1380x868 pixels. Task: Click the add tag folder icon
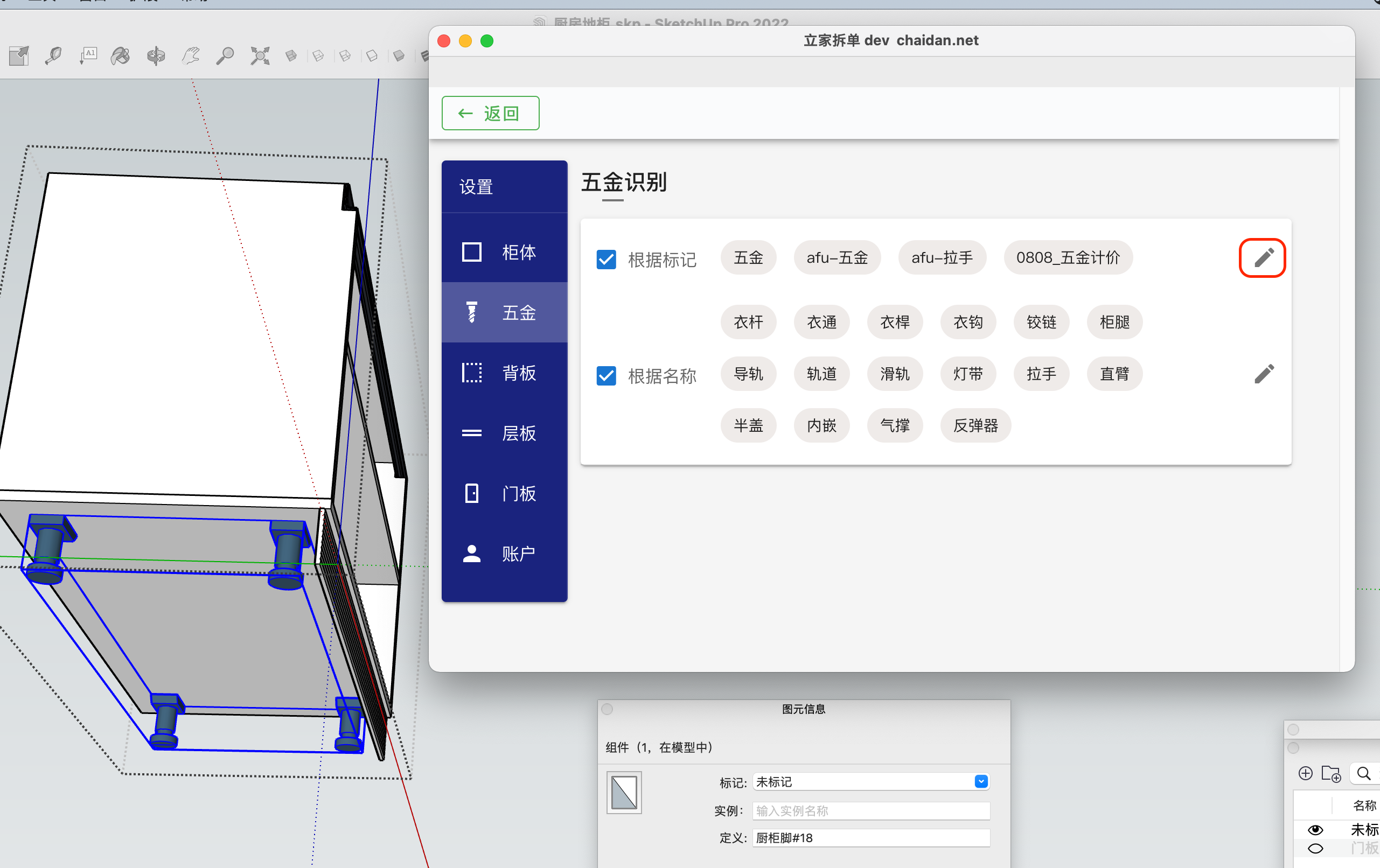click(1332, 773)
